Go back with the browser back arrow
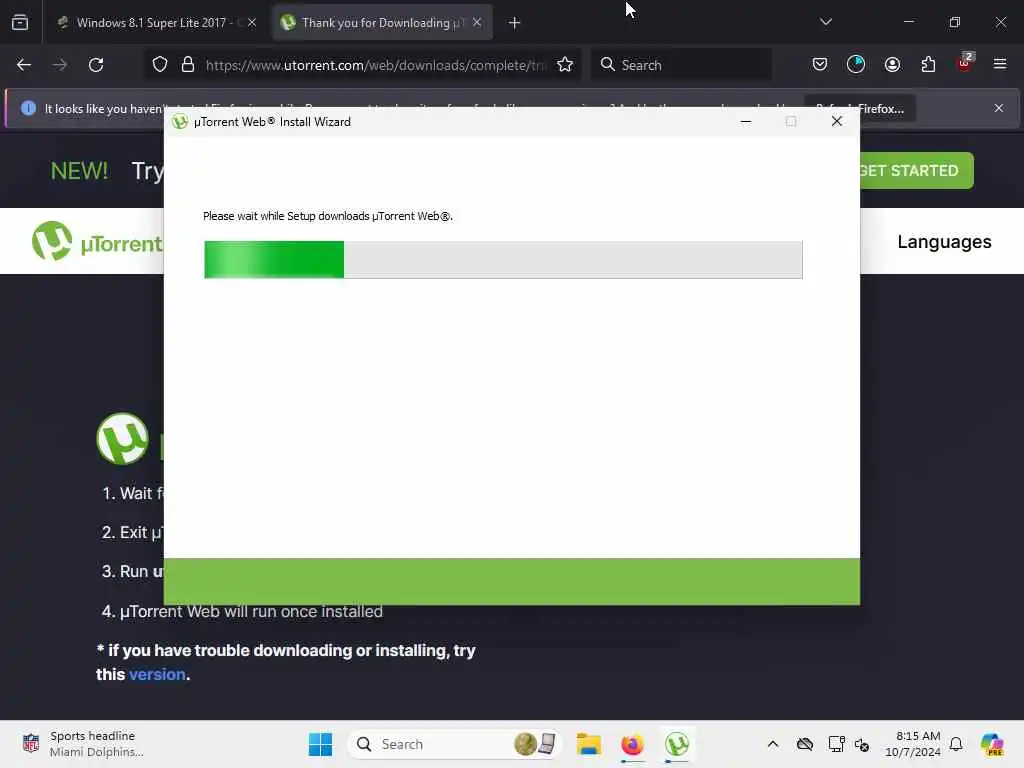The height and width of the screenshot is (768, 1024). pyautogui.click(x=24, y=65)
